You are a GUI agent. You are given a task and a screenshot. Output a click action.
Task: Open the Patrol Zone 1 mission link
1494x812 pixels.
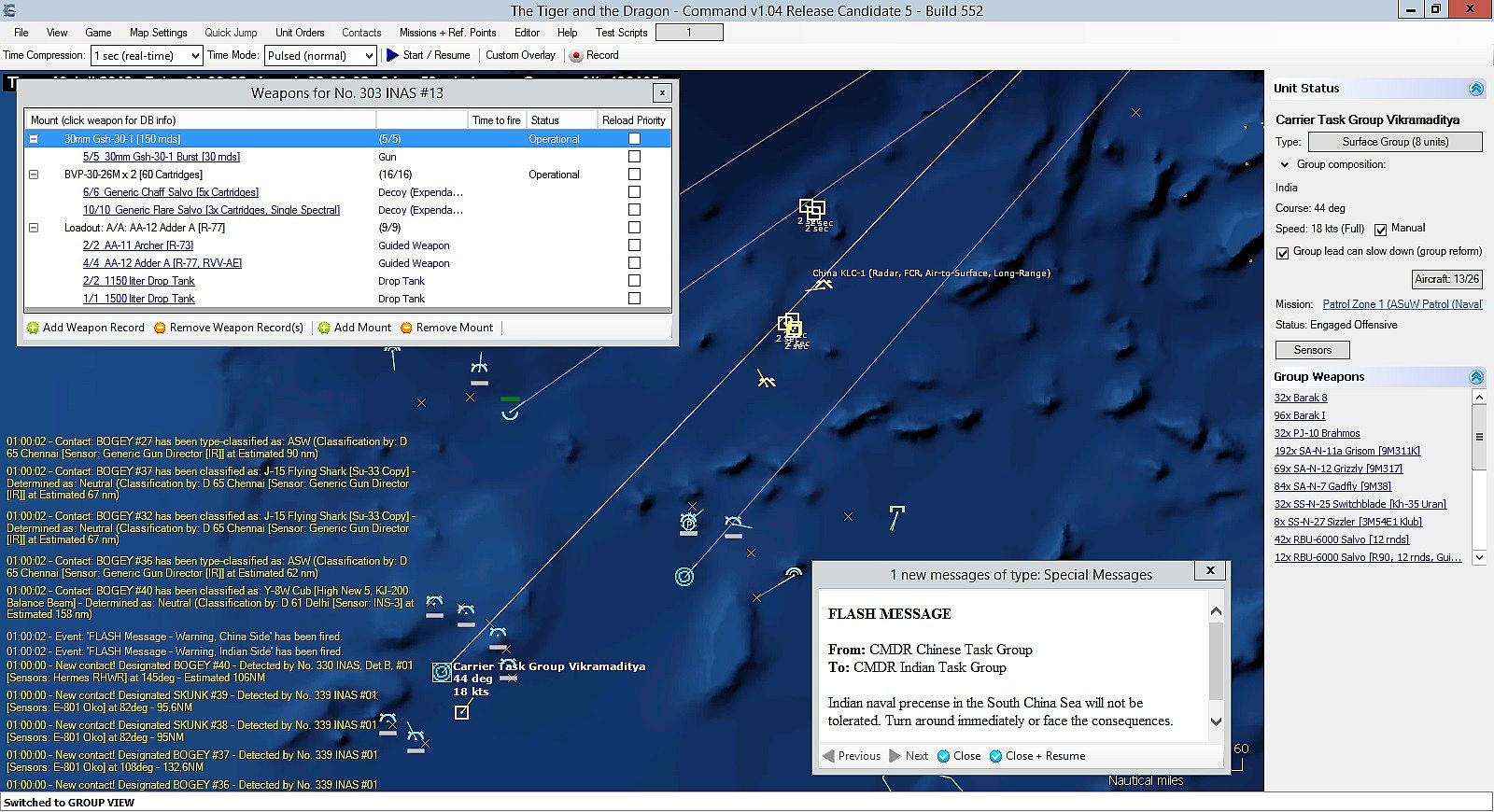coord(1402,304)
